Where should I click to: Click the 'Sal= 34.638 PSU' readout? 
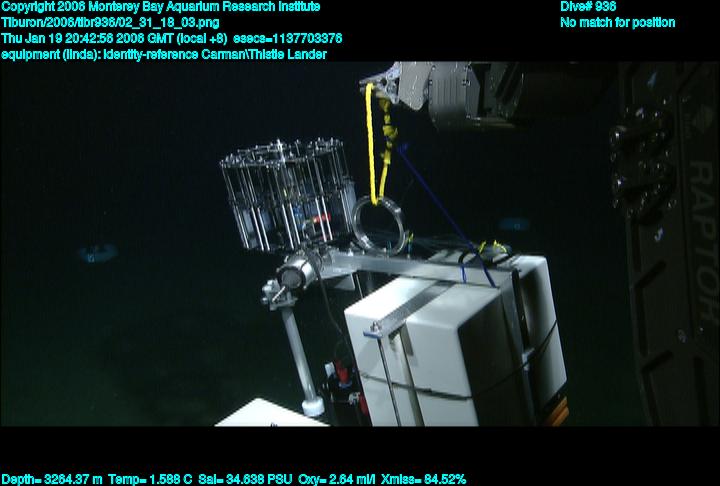click(245, 480)
